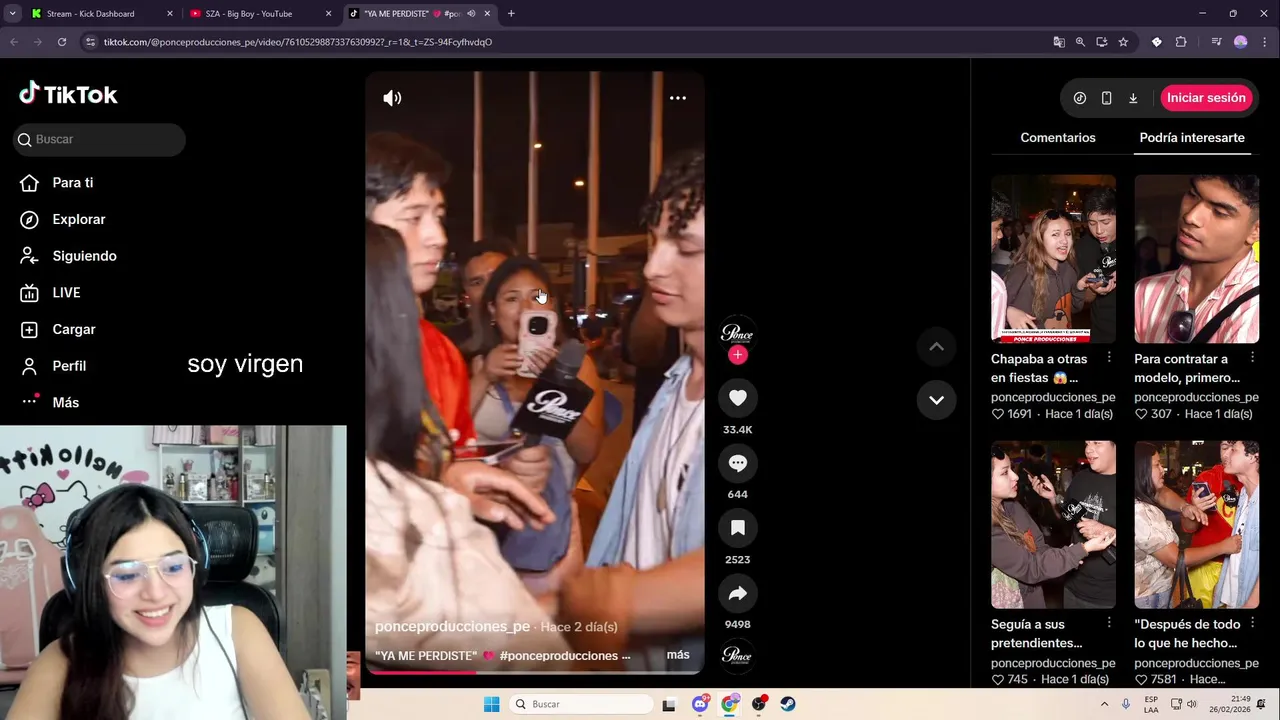Image resolution: width=1280 pixels, height=720 pixels.
Task: Like the 'Después de todo' video (7581)
Action: coord(1141,679)
